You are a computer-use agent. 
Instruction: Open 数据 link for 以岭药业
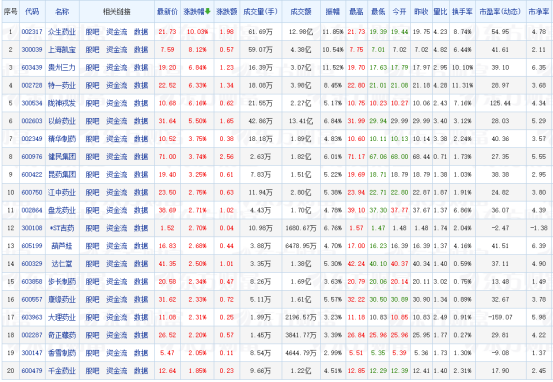(x=141, y=121)
